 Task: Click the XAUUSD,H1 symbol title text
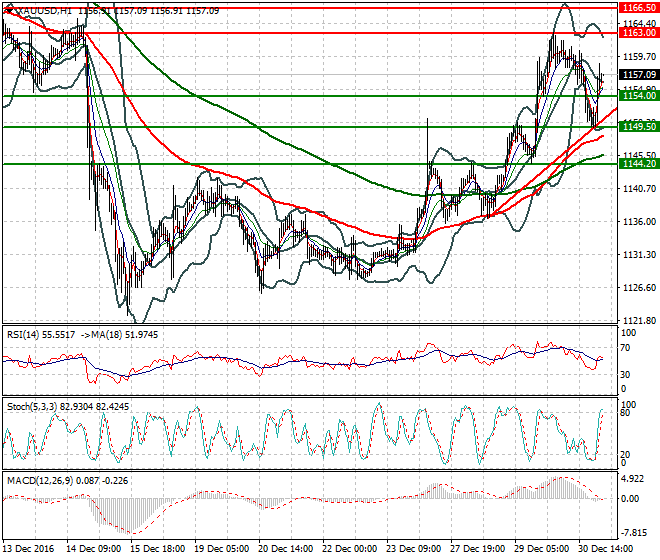click(x=43, y=11)
